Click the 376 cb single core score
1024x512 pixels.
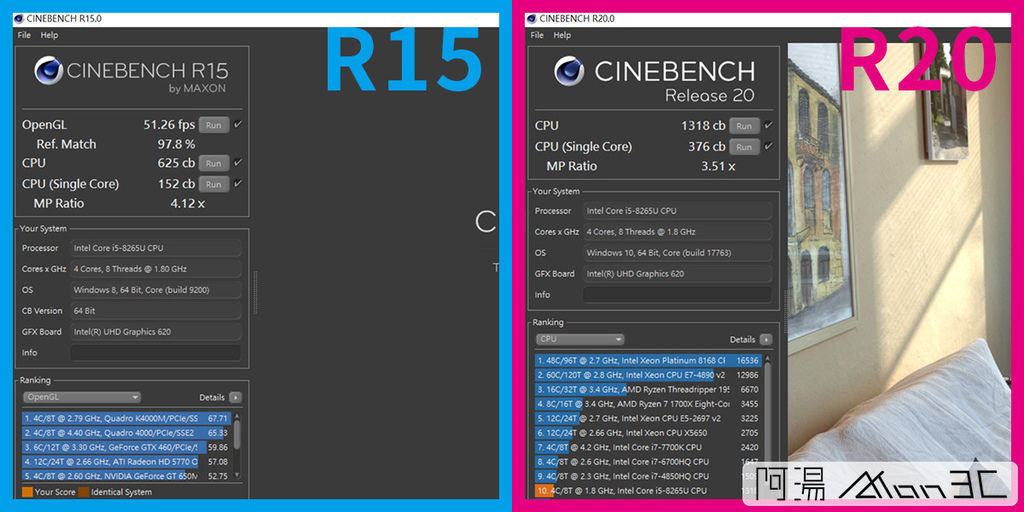coord(707,146)
